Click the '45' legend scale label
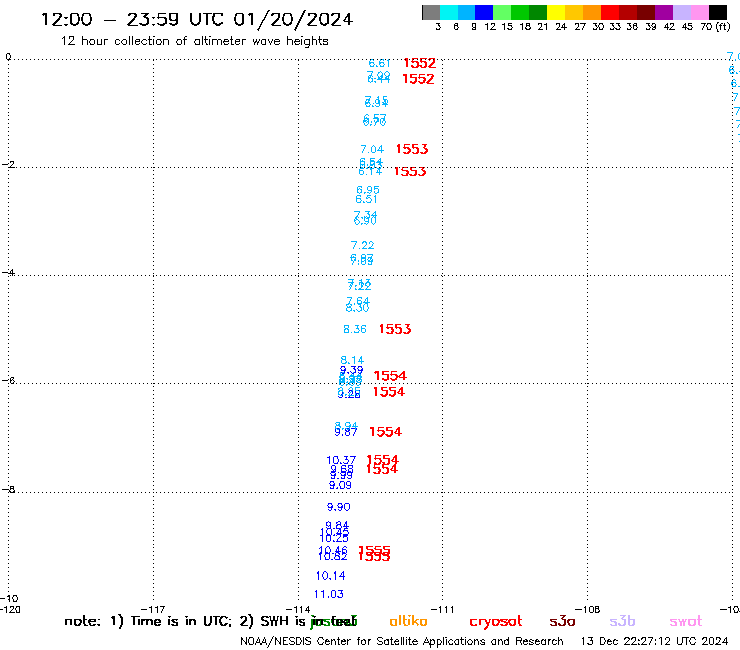The width and height of the screenshot is (740, 650). (687, 26)
